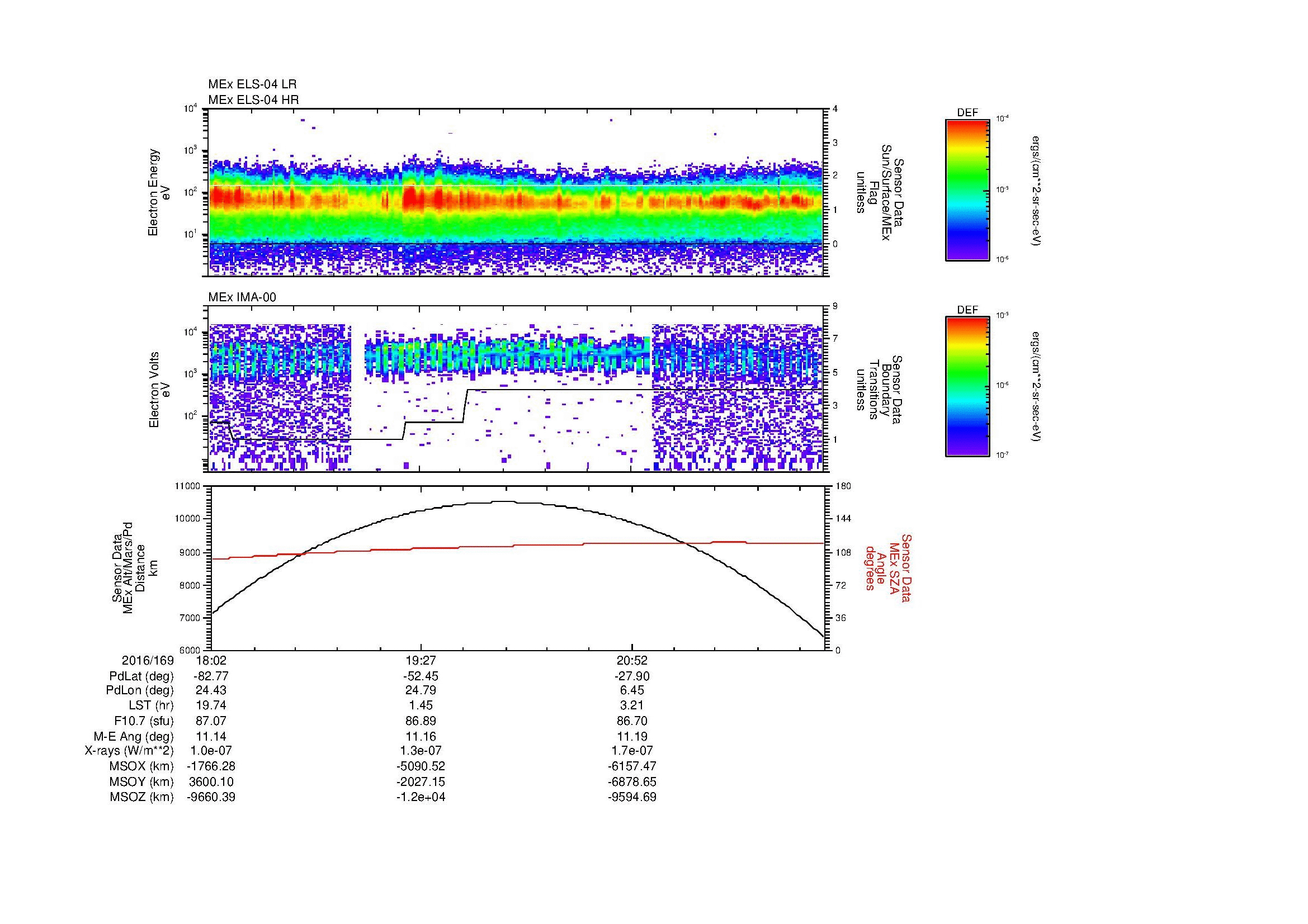Click the F10.7 (sfu) row label
Screen dimensions: 1308x924
tap(144, 721)
